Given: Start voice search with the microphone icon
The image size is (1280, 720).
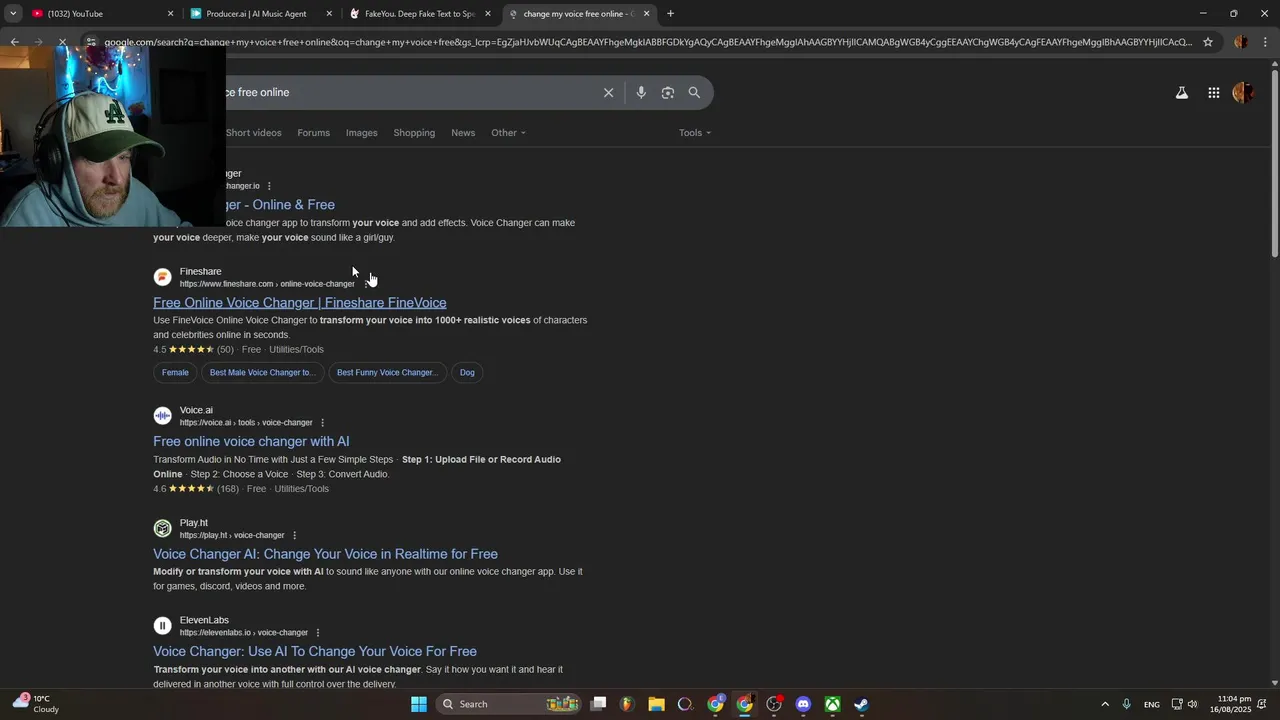Looking at the screenshot, I should click(641, 92).
